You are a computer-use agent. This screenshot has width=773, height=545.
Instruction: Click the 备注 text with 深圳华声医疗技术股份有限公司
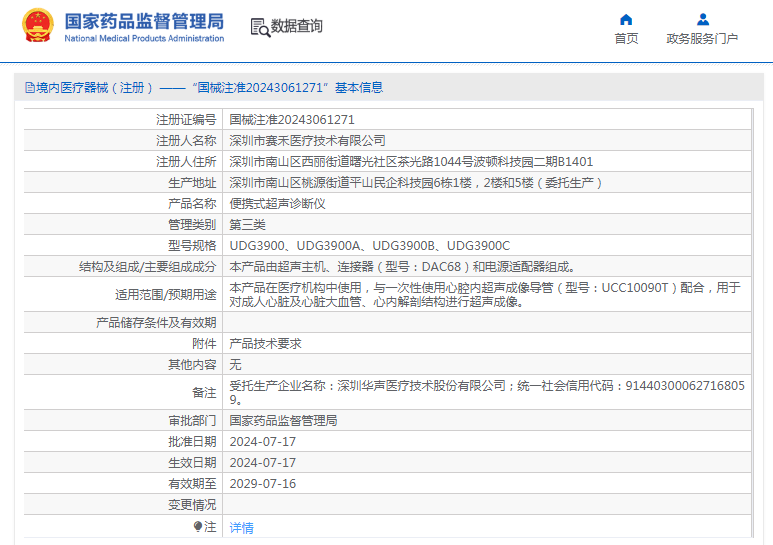point(487,392)
